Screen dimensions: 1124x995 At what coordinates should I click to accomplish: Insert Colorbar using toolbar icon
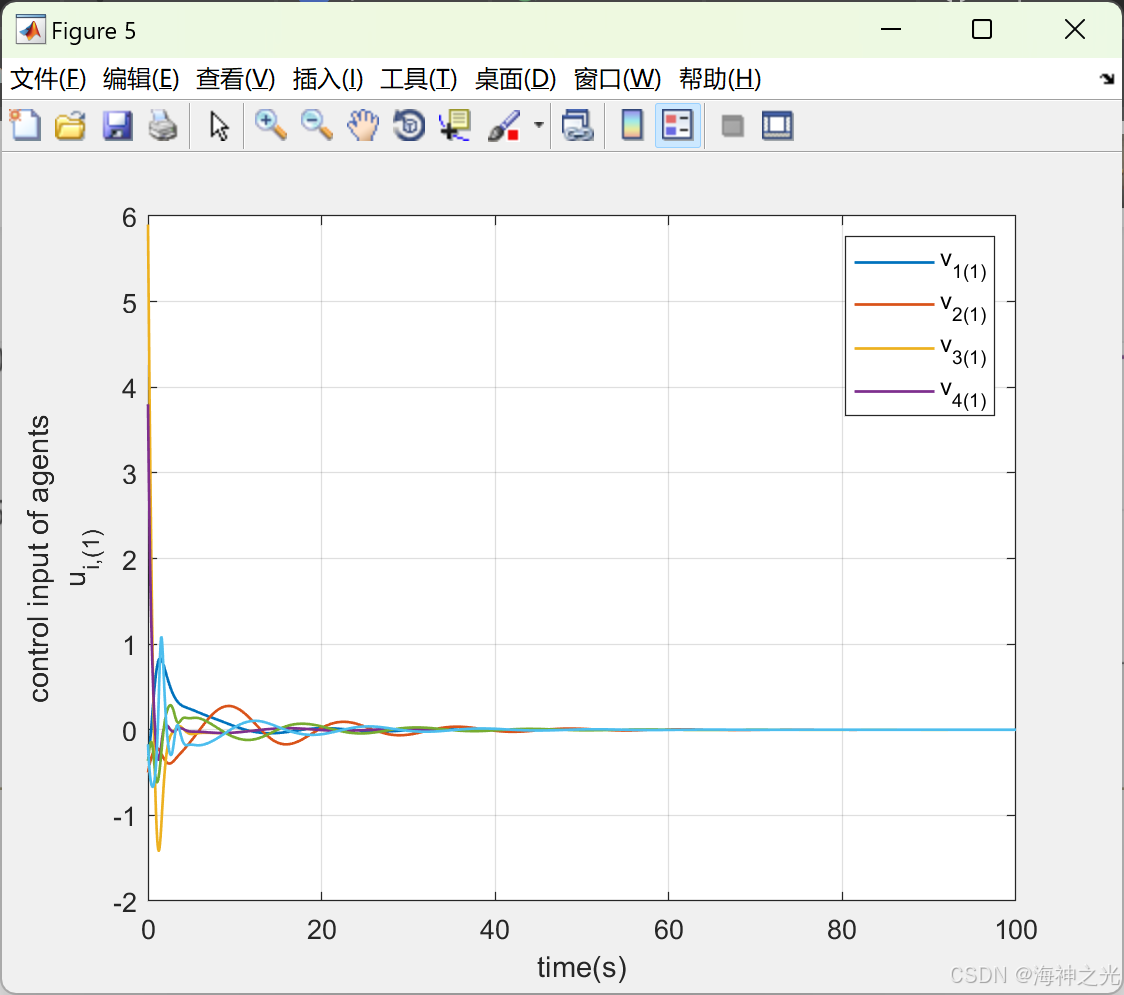632,125
